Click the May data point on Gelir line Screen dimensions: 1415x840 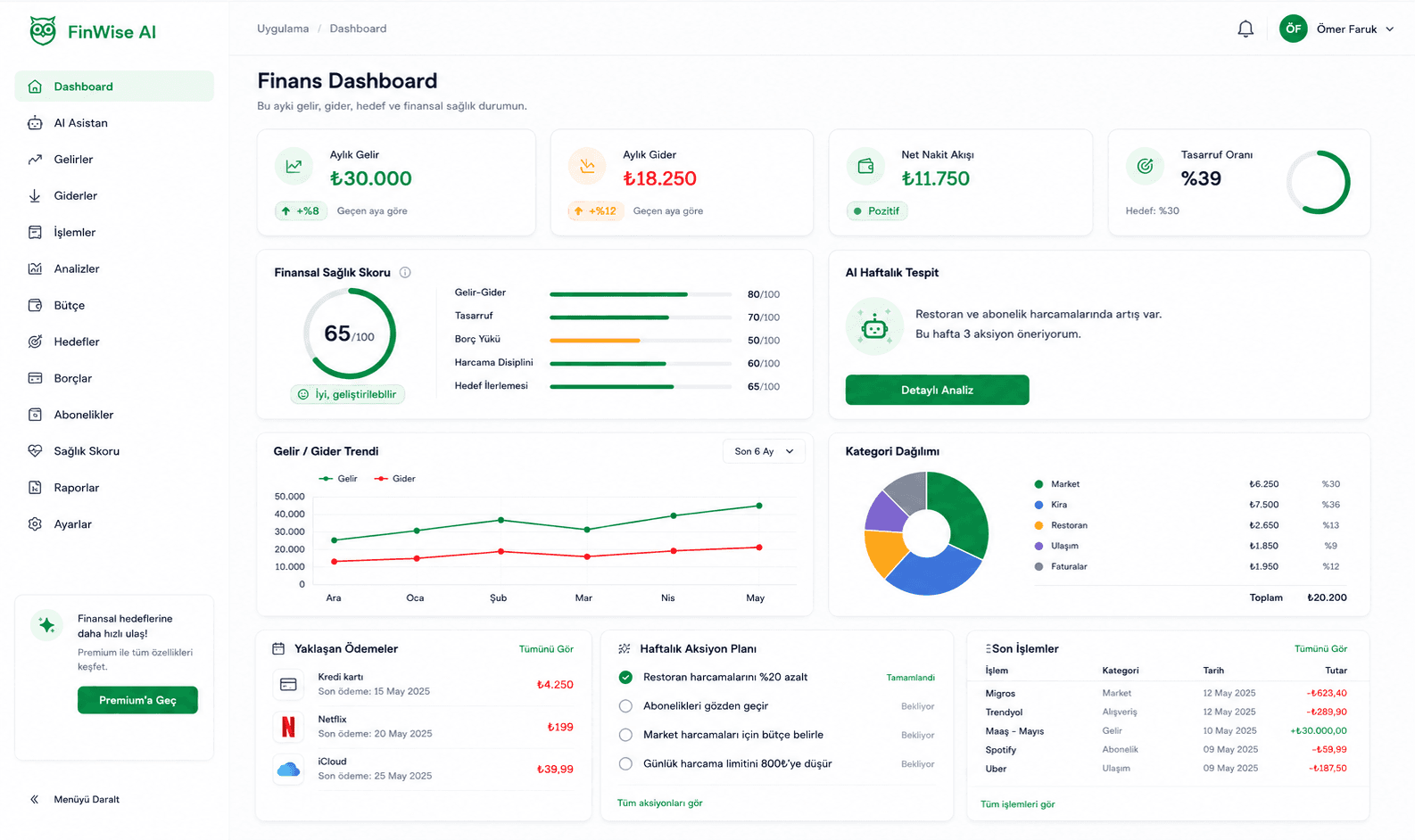pyautogui.click(x=759, y=506)
